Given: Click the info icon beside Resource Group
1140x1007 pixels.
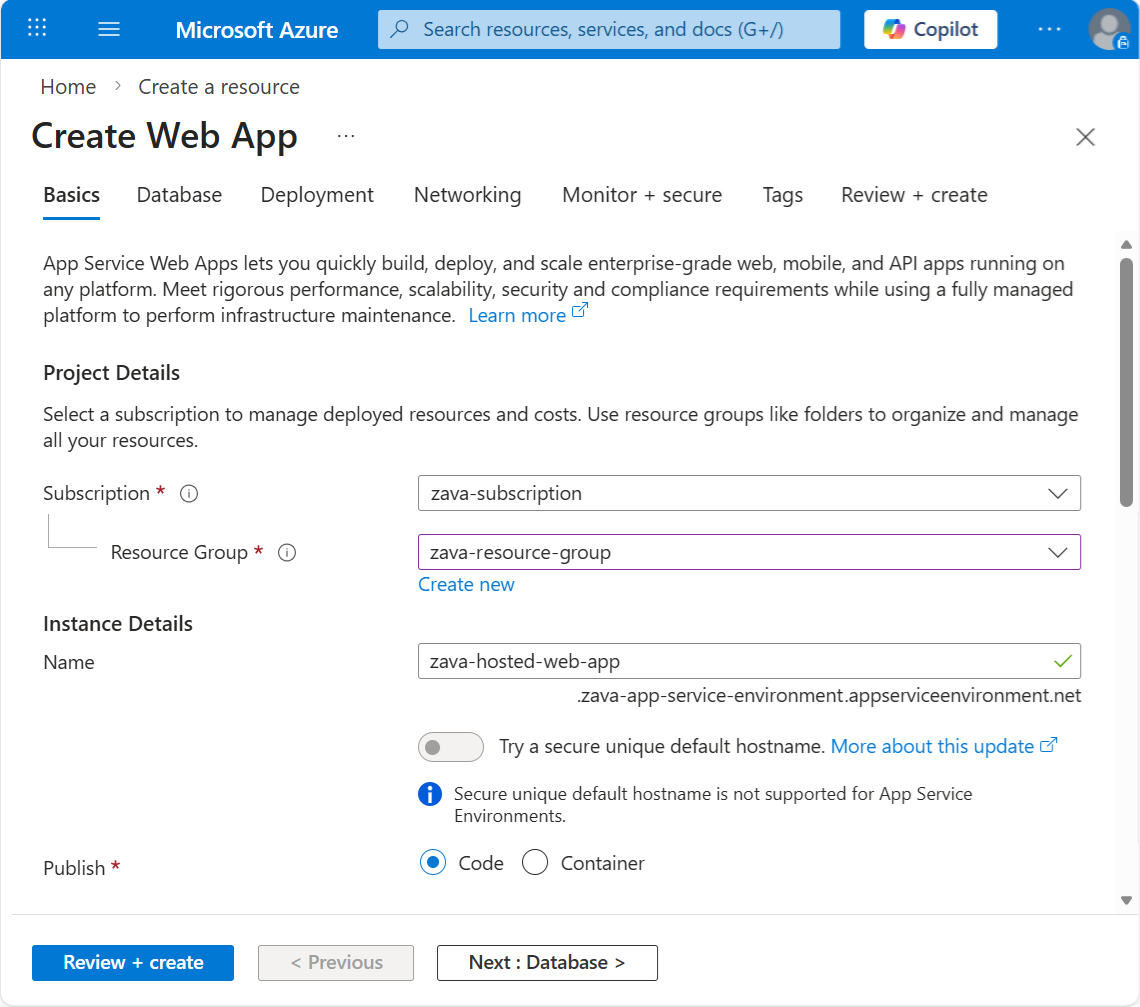Looking at the screenshot, I should point(287,552).
